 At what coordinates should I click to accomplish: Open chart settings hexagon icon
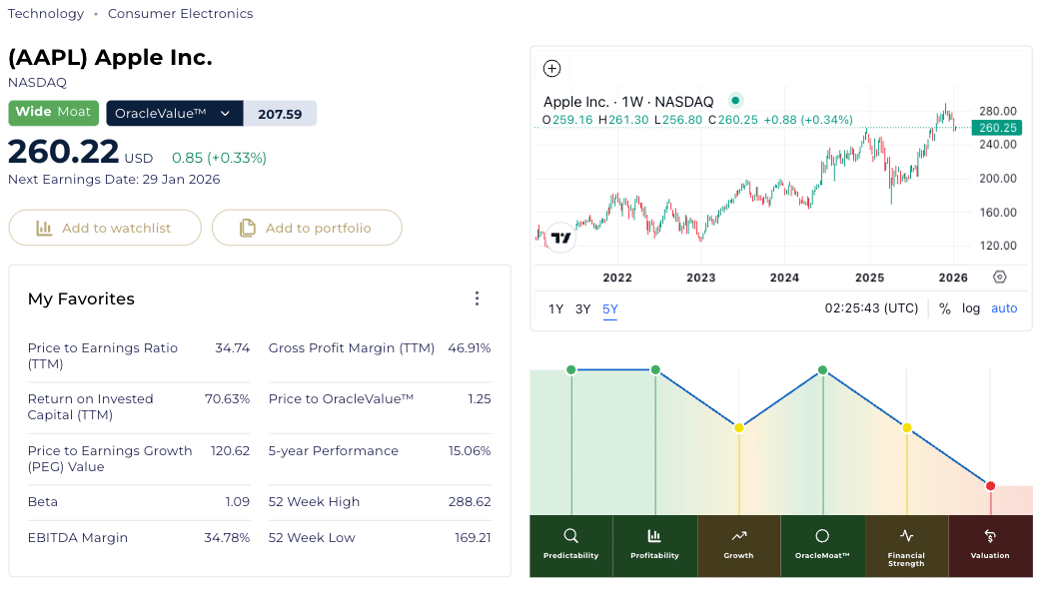[x=999, y=277]
